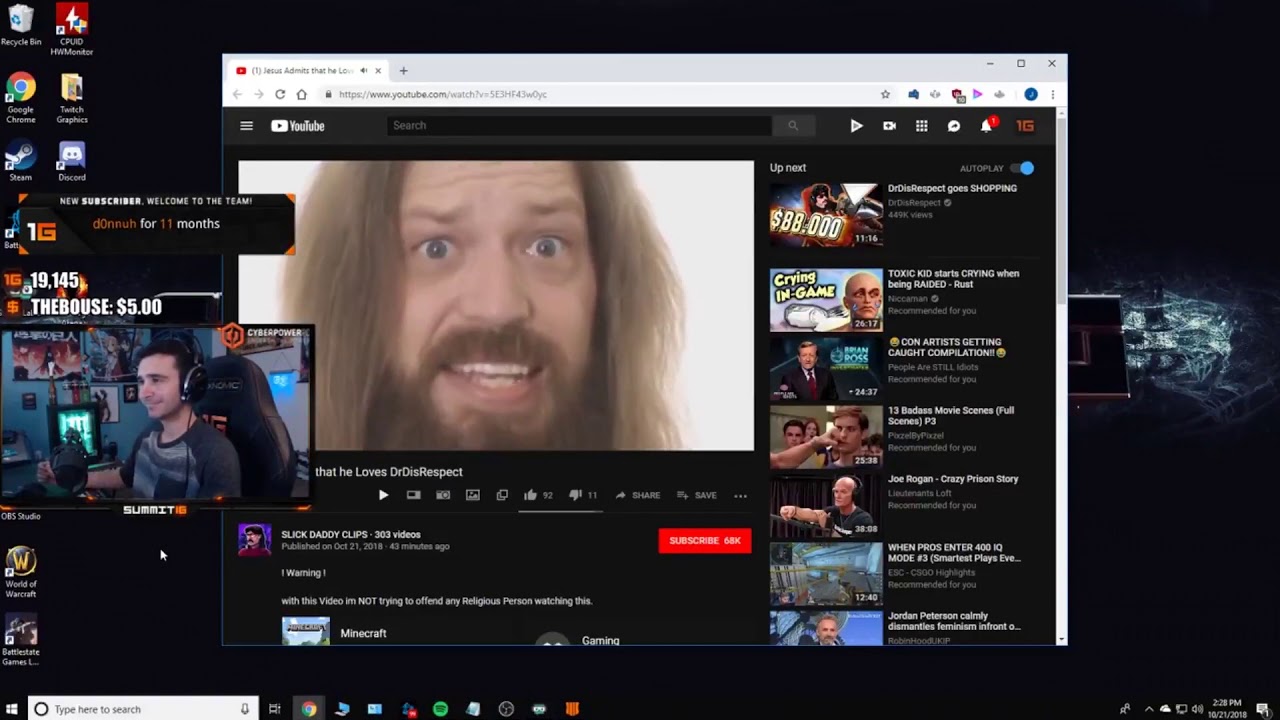Open the YouTube apps grid icon
Image resolution: width=1280 pixels, height=720 pixels.
tap(921, 126)
